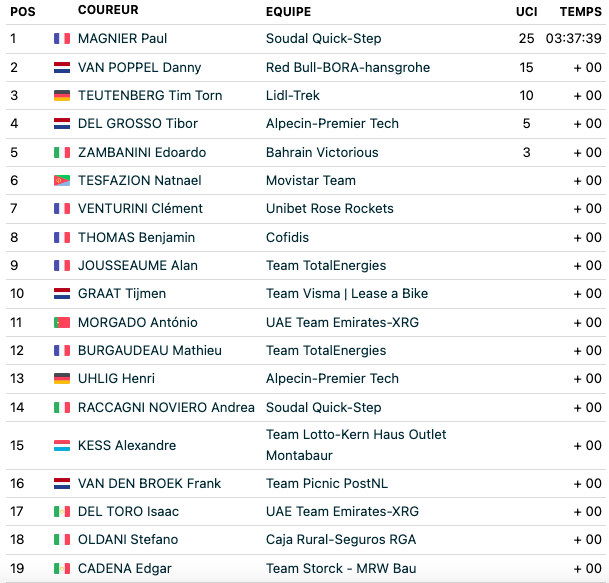Click the Portuguese flag beside MORGADO António
The width and height of the screenshot is (609, 583).
(x=62, y=322)
